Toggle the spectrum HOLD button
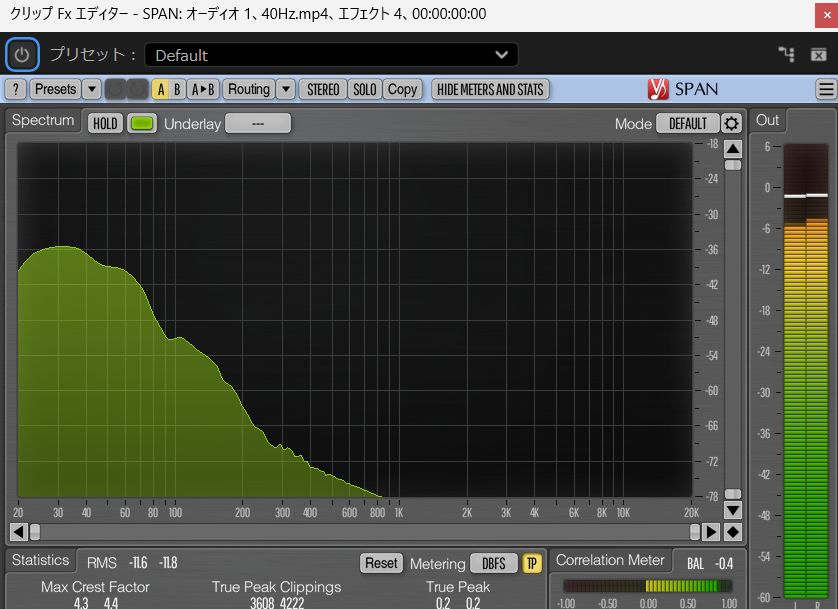838x609 pixels. [105, 124]
